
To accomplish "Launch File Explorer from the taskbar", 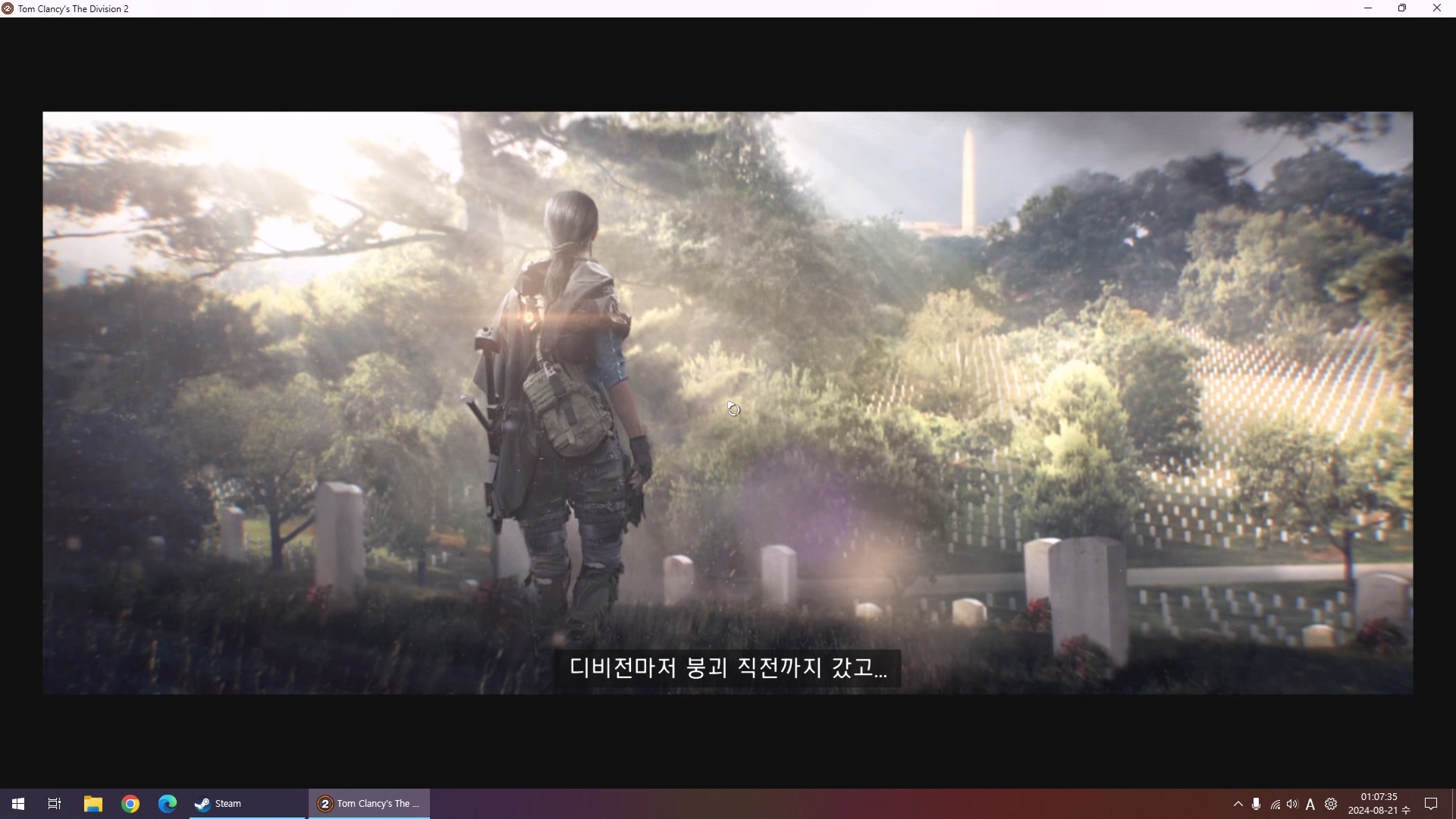I will (x=93, y=804).
